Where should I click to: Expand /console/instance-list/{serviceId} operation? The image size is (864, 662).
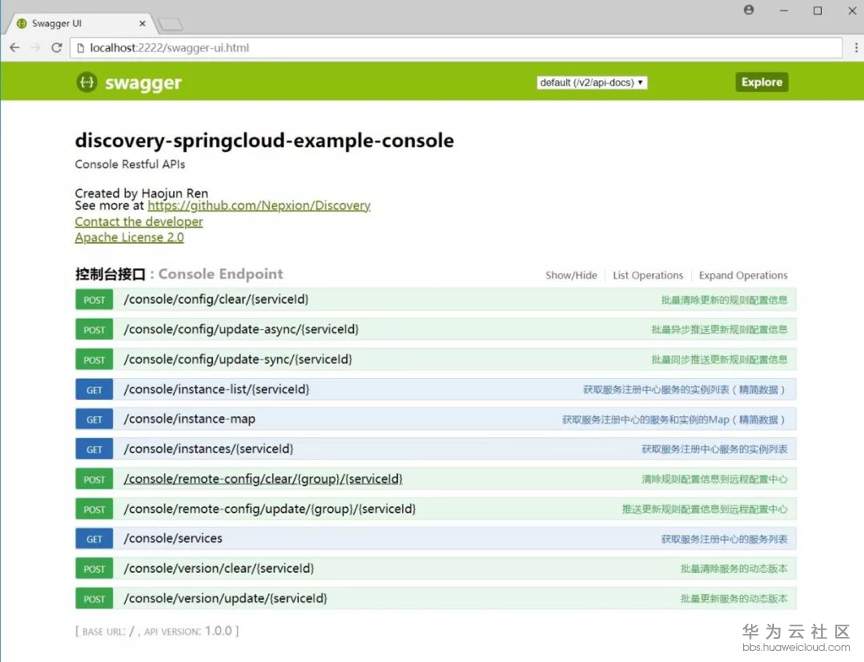pyautogui.click(x=217, y=389)
